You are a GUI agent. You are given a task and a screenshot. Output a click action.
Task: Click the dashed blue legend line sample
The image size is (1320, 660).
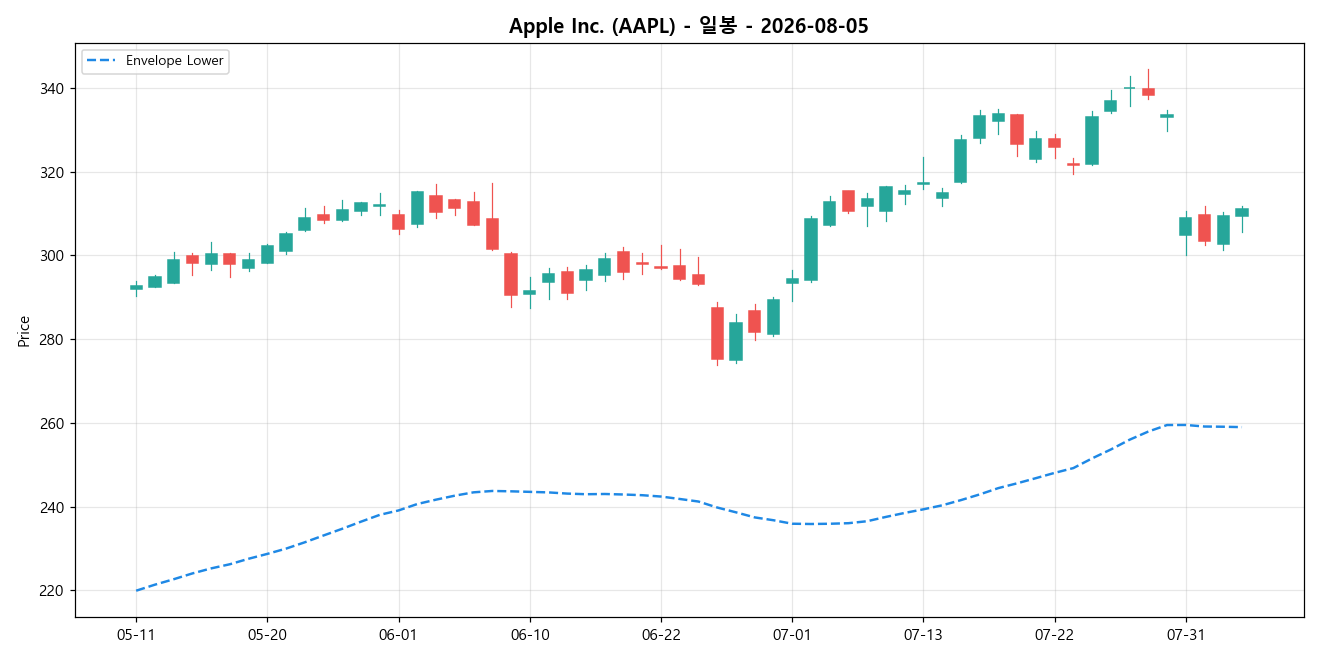pos(101,61)
